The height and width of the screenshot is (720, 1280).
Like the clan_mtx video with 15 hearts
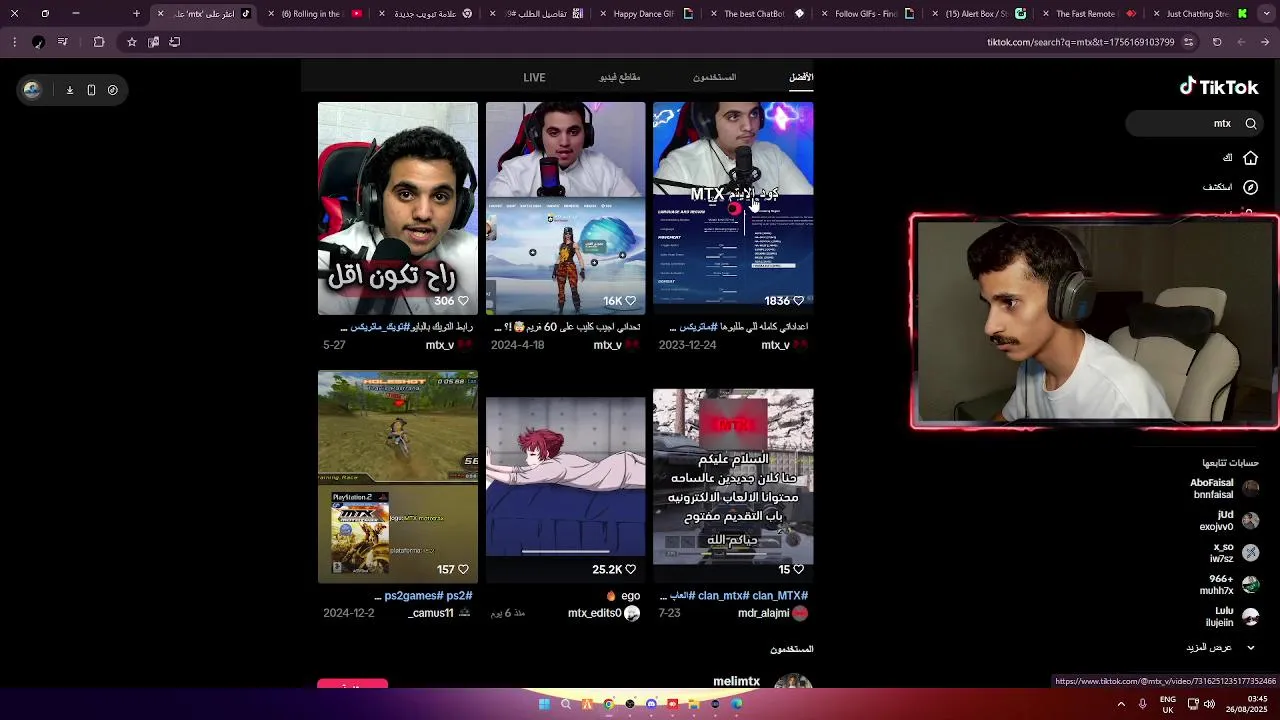[798, 570]
